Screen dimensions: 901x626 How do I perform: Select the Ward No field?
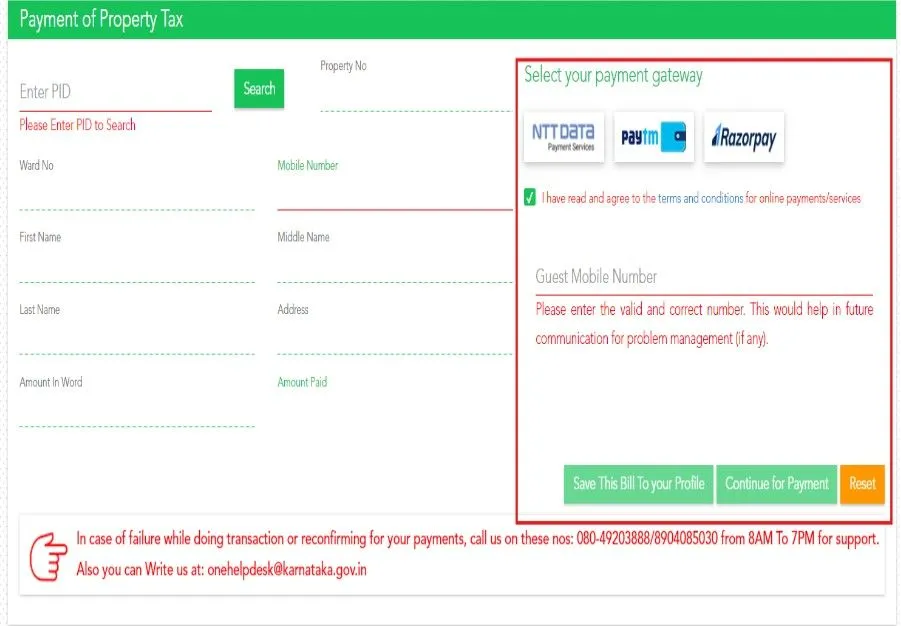[x=136, y=194]
